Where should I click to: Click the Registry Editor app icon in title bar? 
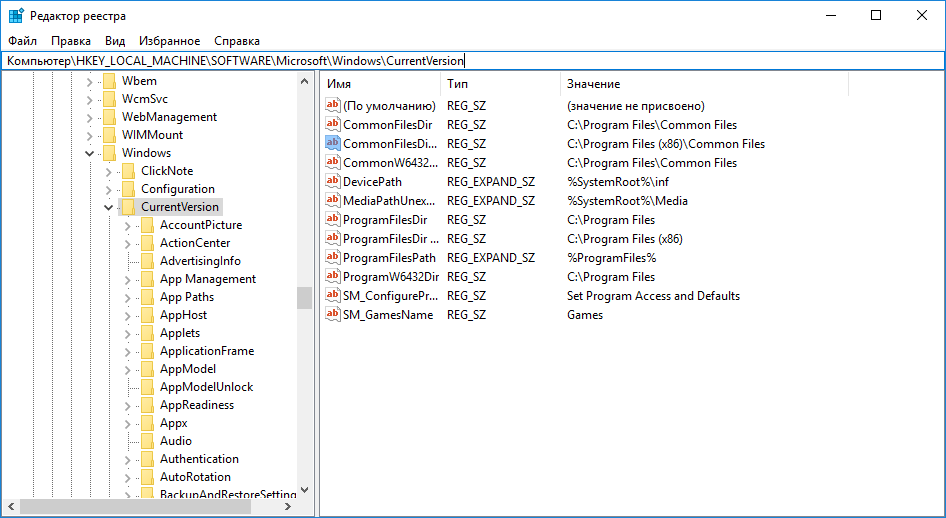coord(16,15)
